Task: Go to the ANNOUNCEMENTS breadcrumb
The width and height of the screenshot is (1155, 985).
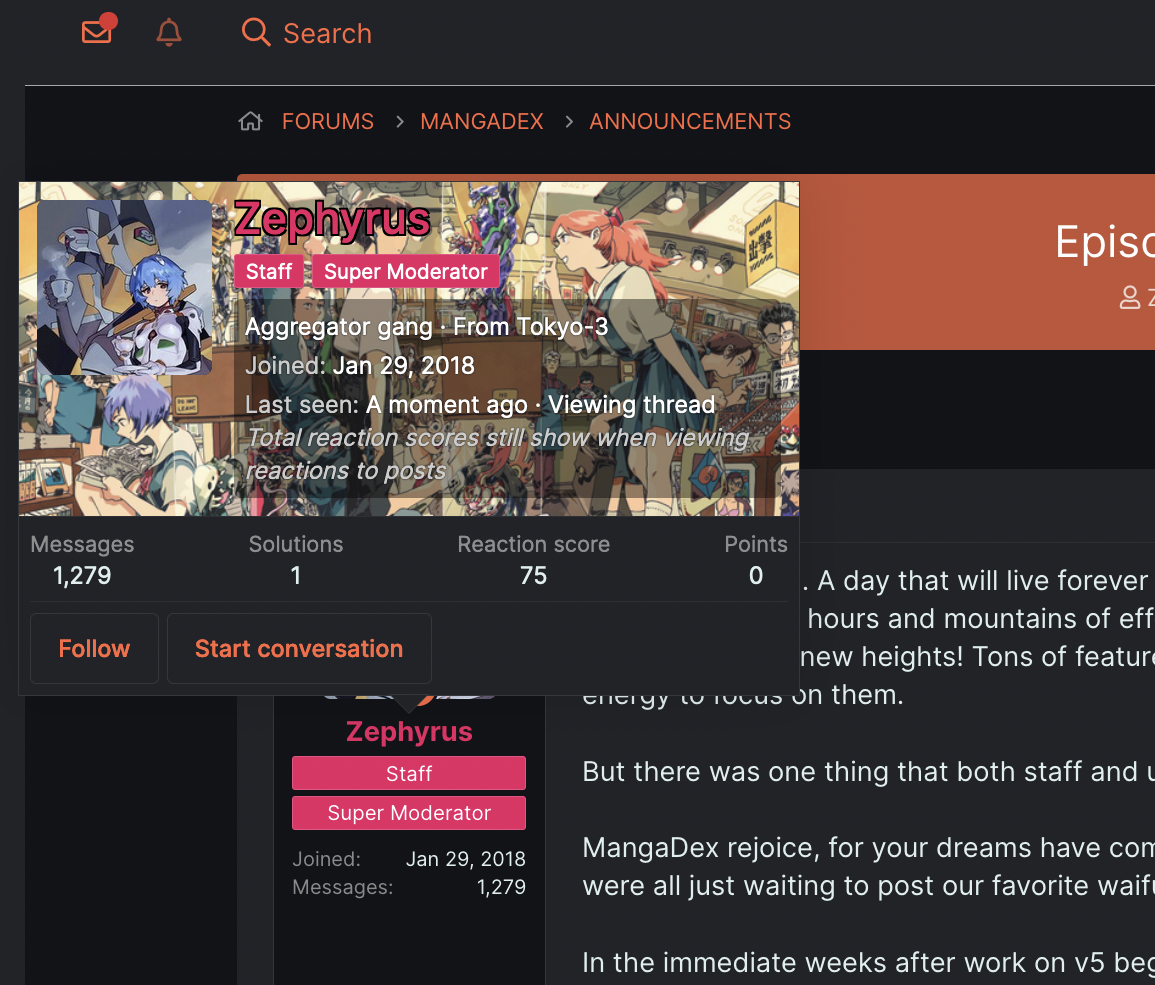Action: (689, 121)
